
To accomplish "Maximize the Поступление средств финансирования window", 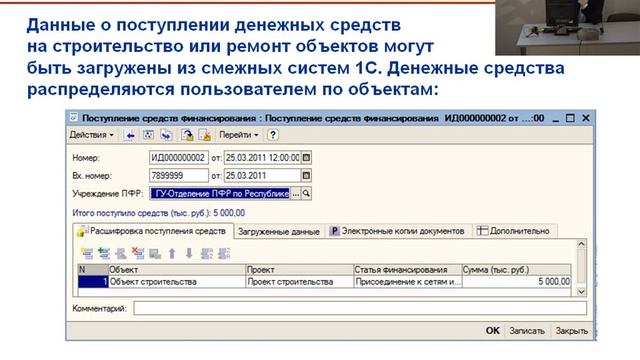I will (570, 118).
